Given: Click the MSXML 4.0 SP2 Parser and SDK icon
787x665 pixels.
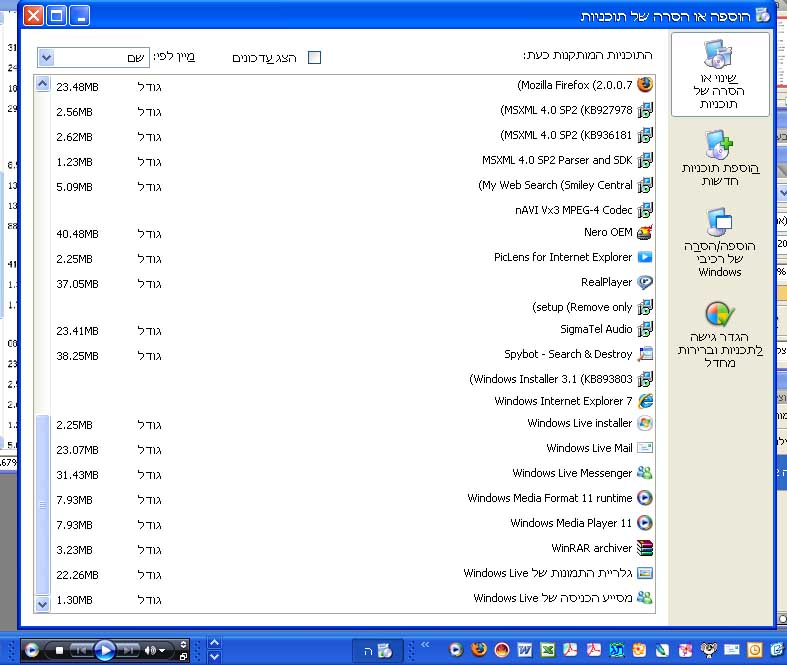Looking at the screenshot, I should pos(645,160).
